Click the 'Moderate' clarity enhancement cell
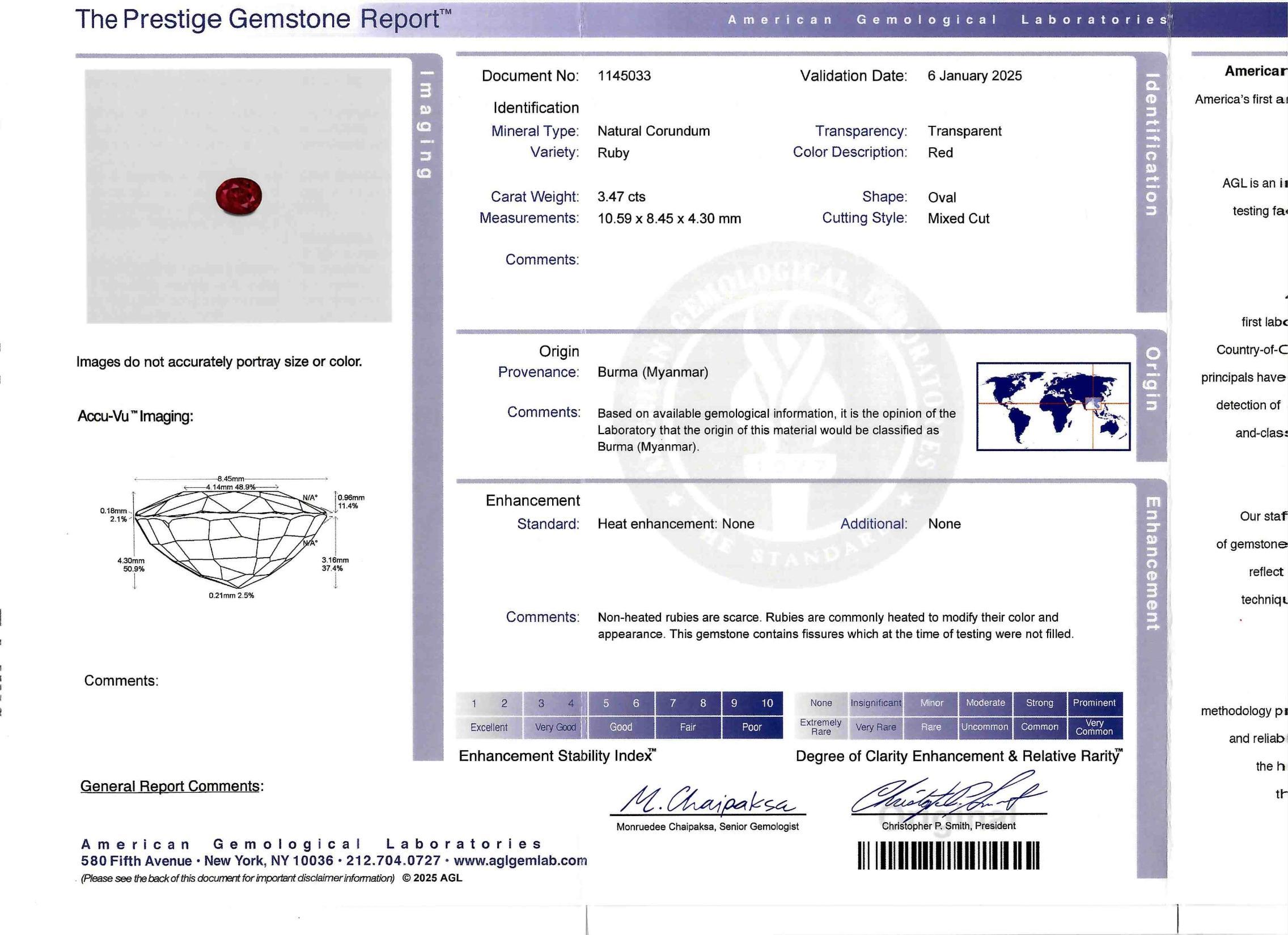 point(985,703)
